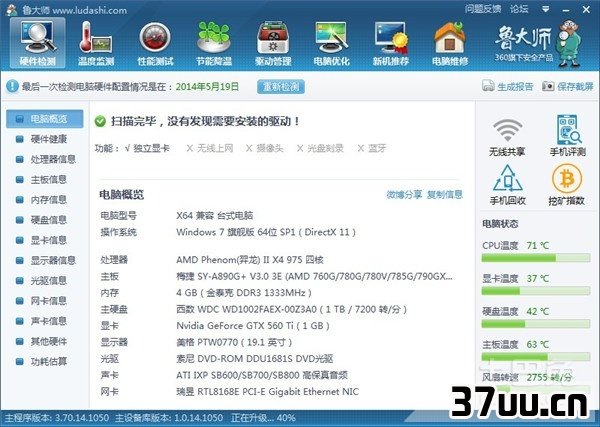Click 保存截屏 save screenshot
The width and height of the screenshot is (600, 427).
click(567, 86)
